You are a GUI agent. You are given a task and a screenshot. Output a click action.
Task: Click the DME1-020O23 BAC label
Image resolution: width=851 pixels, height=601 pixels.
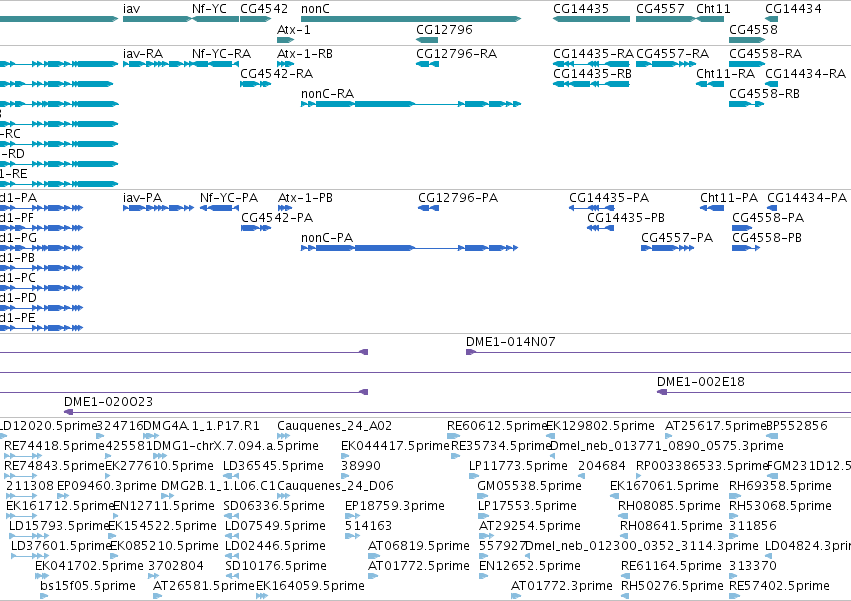(x=109, y=402)
